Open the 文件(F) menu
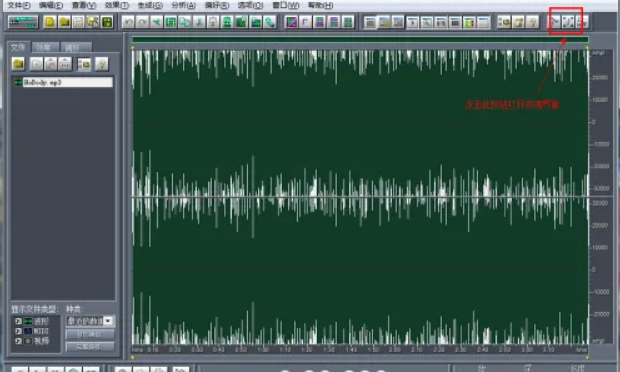Viewport: 620px width, 372px height. (19, 6)
